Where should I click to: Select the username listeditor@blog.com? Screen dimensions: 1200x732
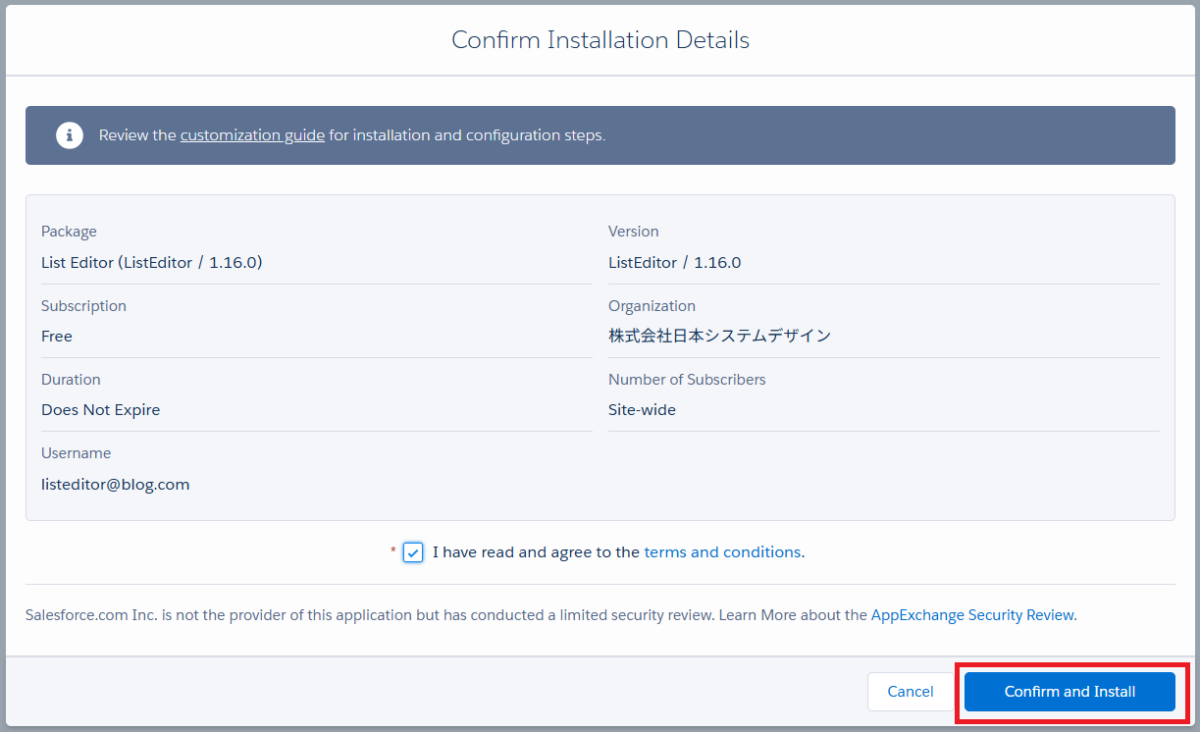pos(115,484)
